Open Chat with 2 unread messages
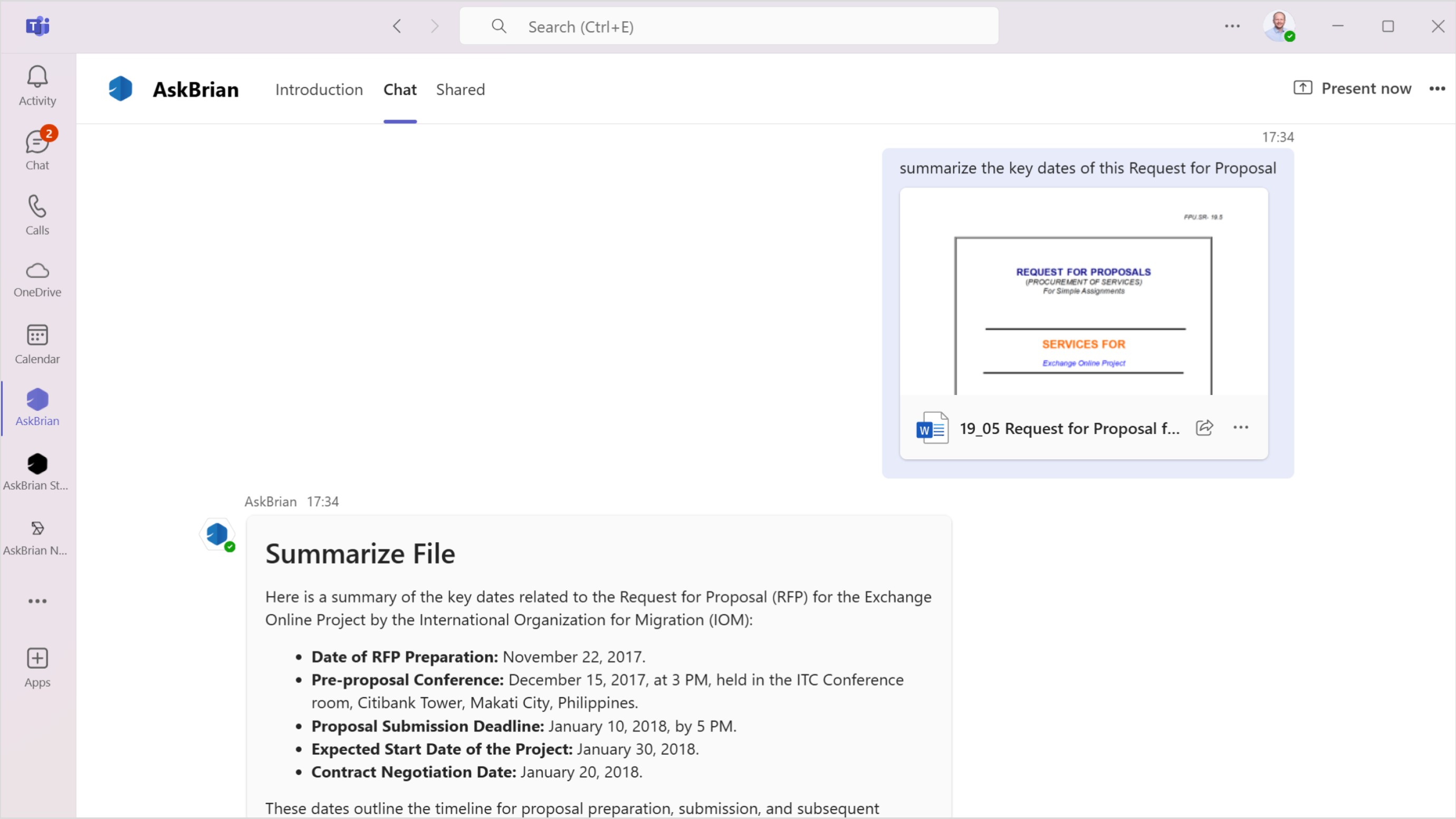The image size is (1456, 819). coord(37,150)
